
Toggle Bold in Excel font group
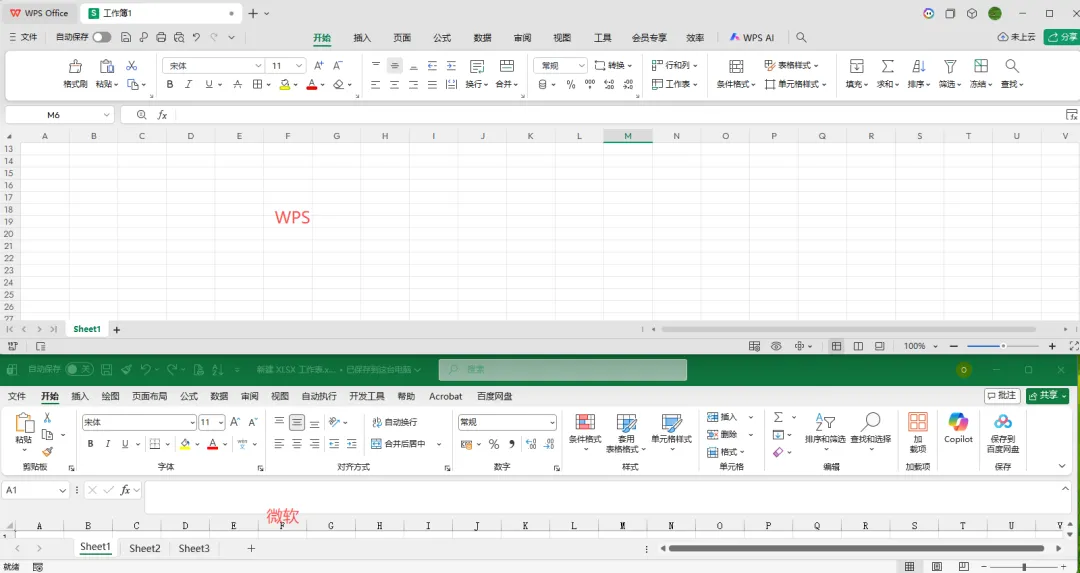[x=90, y=444]
